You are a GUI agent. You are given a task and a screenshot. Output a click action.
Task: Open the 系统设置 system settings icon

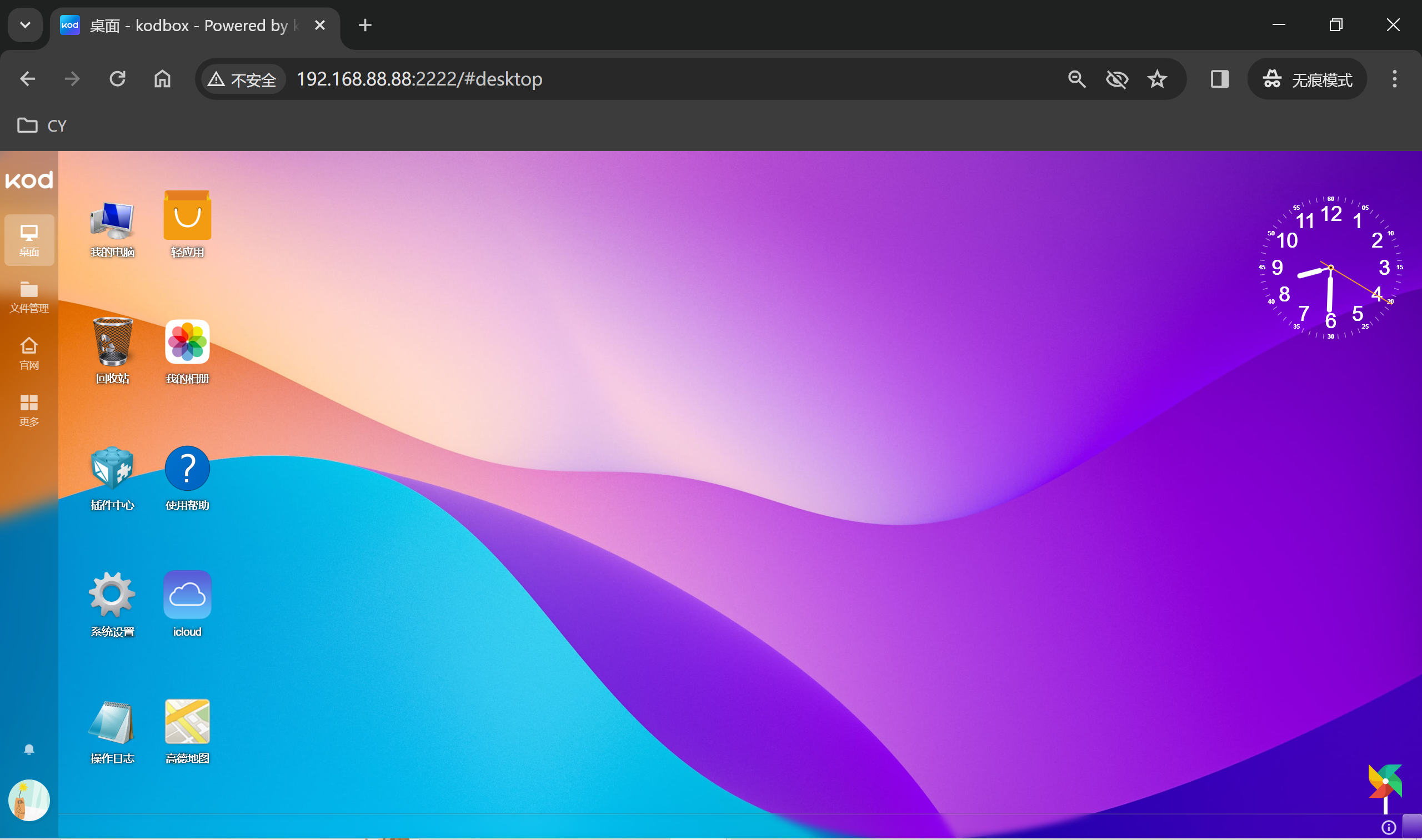(x=112, y=605)
